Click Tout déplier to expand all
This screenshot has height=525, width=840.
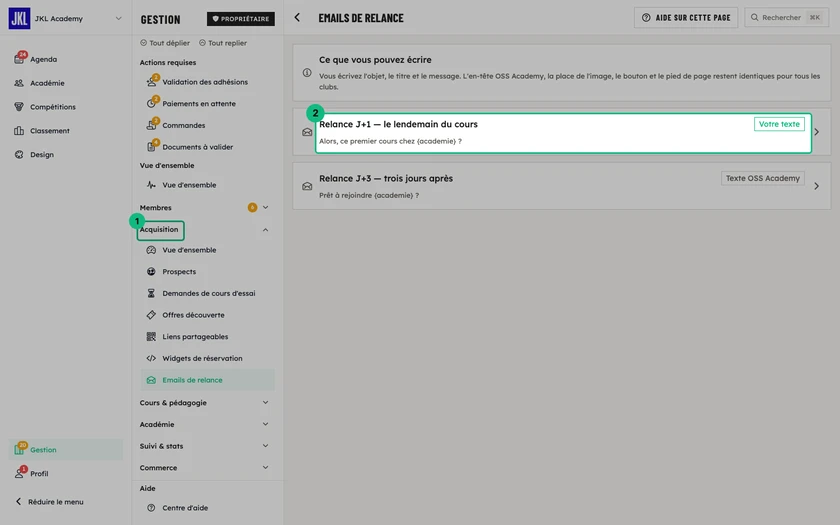click(165, 43)
